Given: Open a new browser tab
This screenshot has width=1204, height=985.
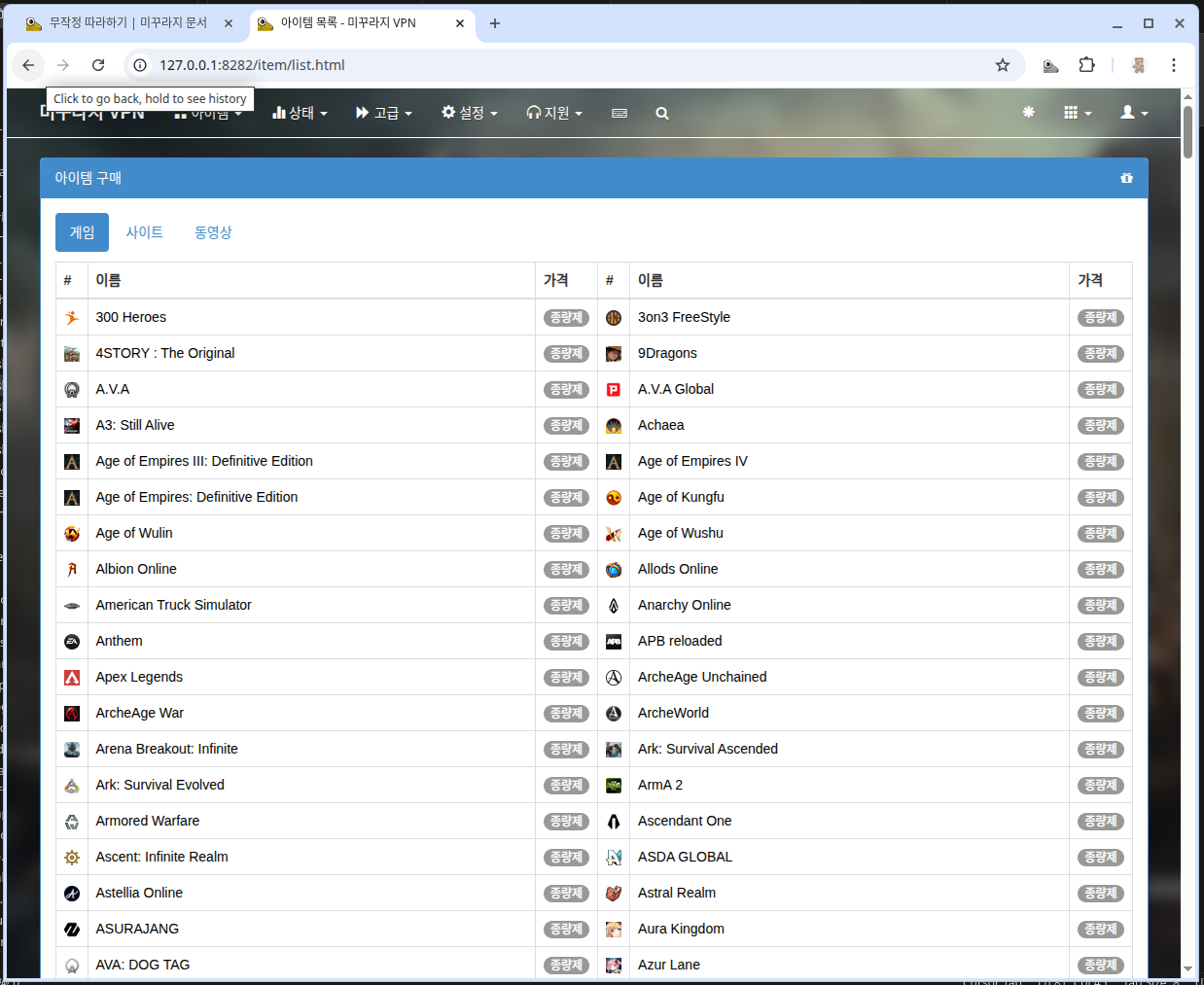Looking at the screenshot, I should 495,23.
